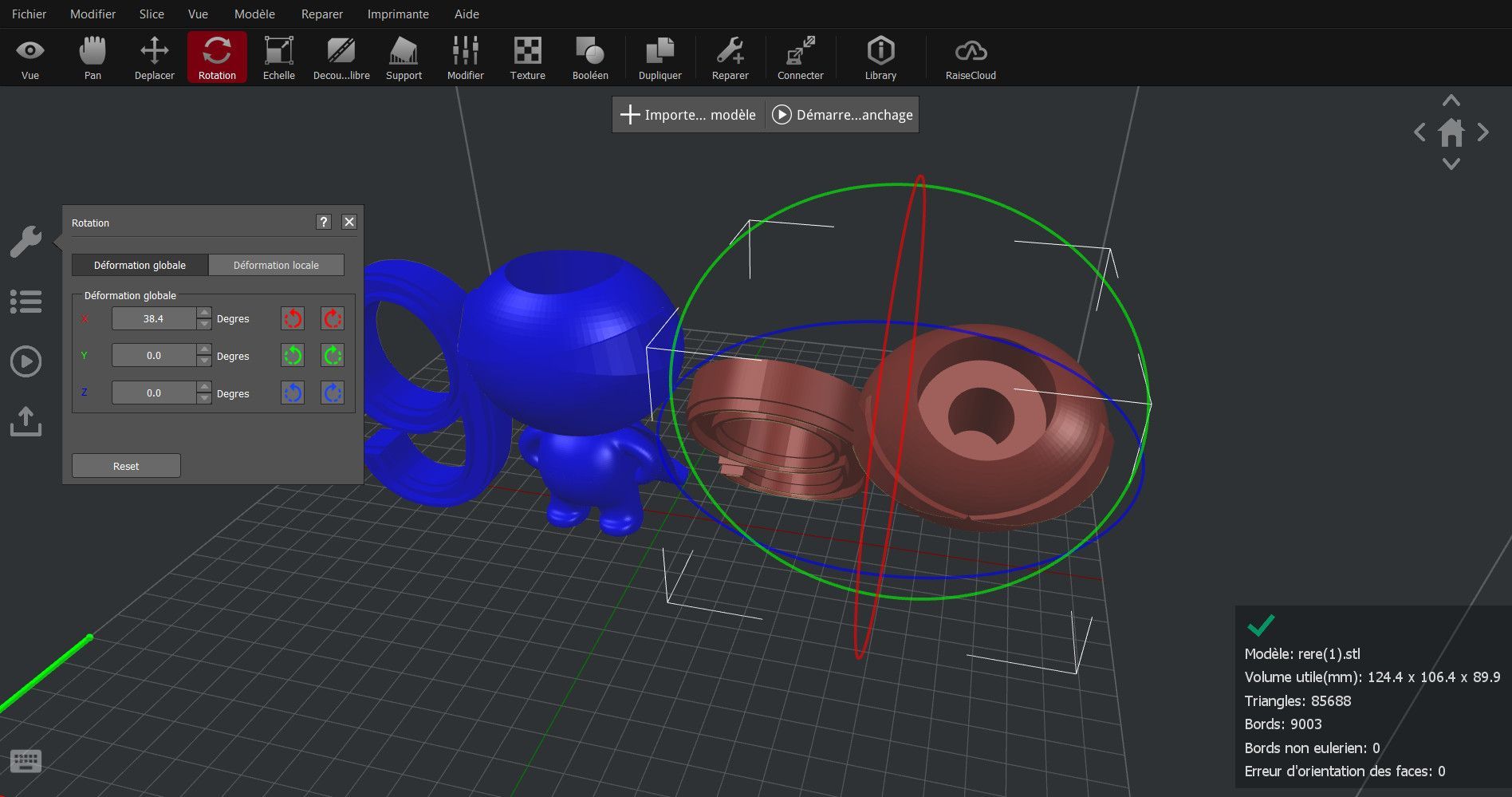Image resolution: width=1512 pixels, height=797 pixels.
Task: Rotate Z clockwise with blue icon
Action: pos(333,393)
